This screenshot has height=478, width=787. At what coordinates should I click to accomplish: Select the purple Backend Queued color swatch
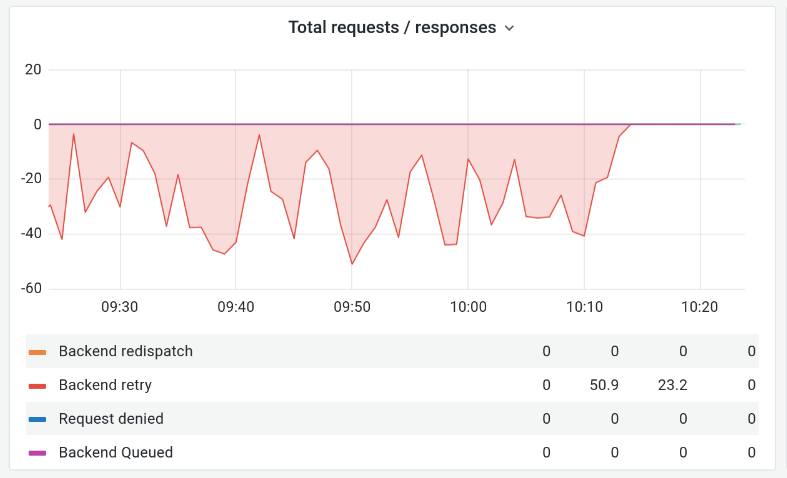(37, 452)
